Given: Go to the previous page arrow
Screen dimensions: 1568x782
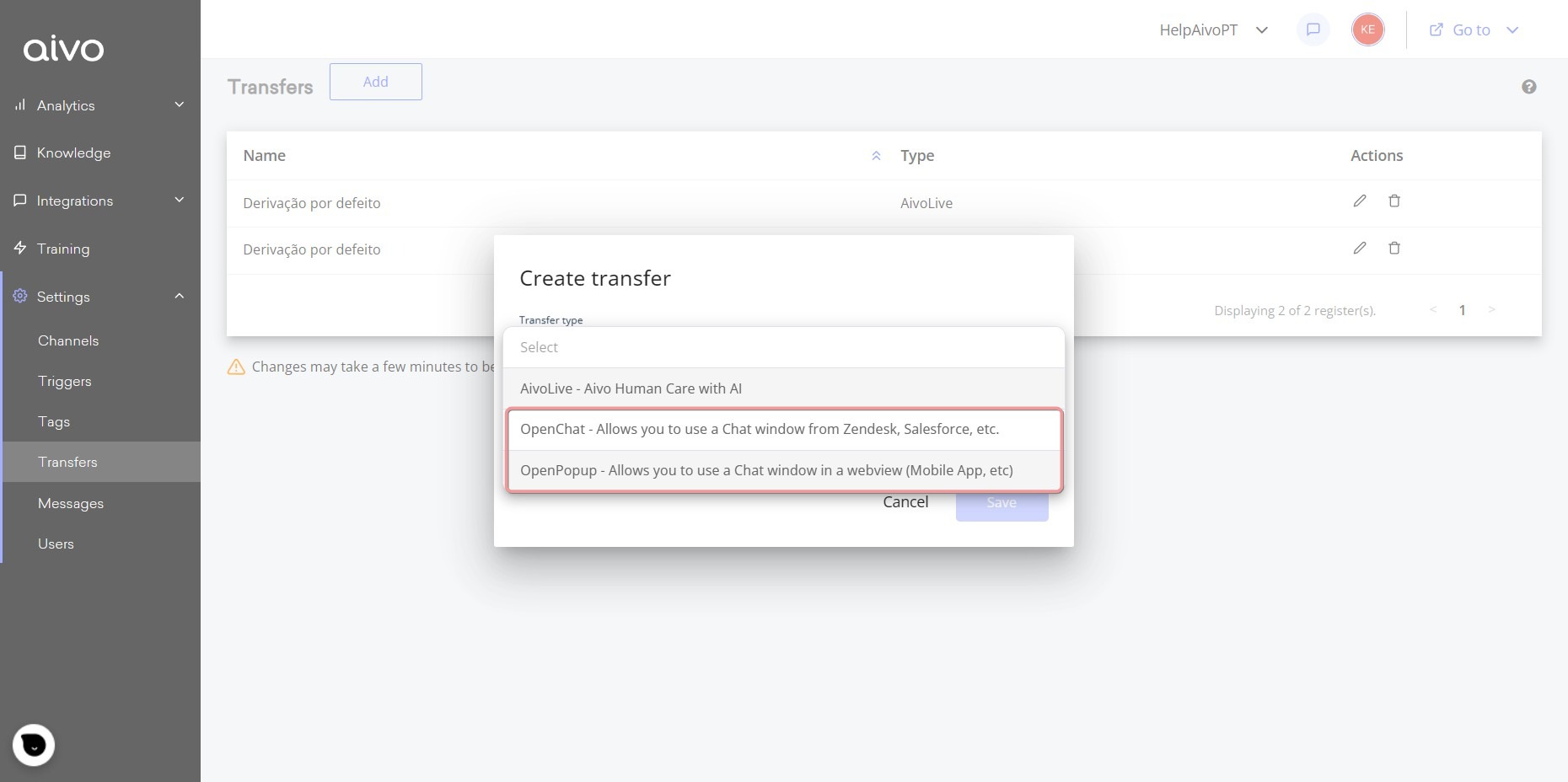Looking at the screenshot, I should (1433, 309).
